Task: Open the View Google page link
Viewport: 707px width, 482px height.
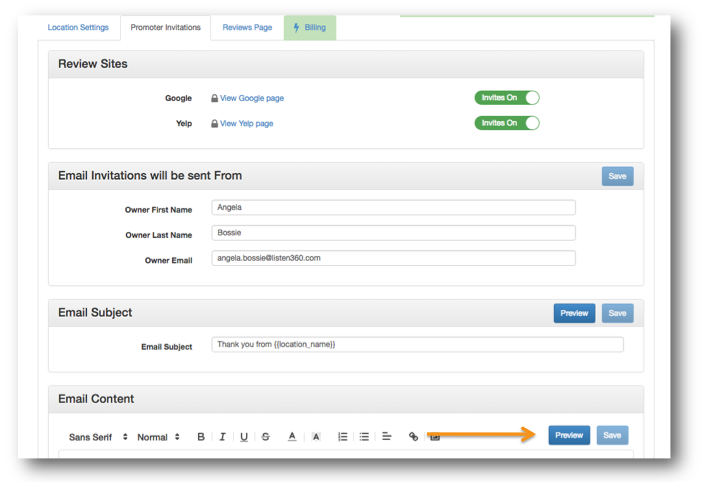Action: tap(252, 98)
